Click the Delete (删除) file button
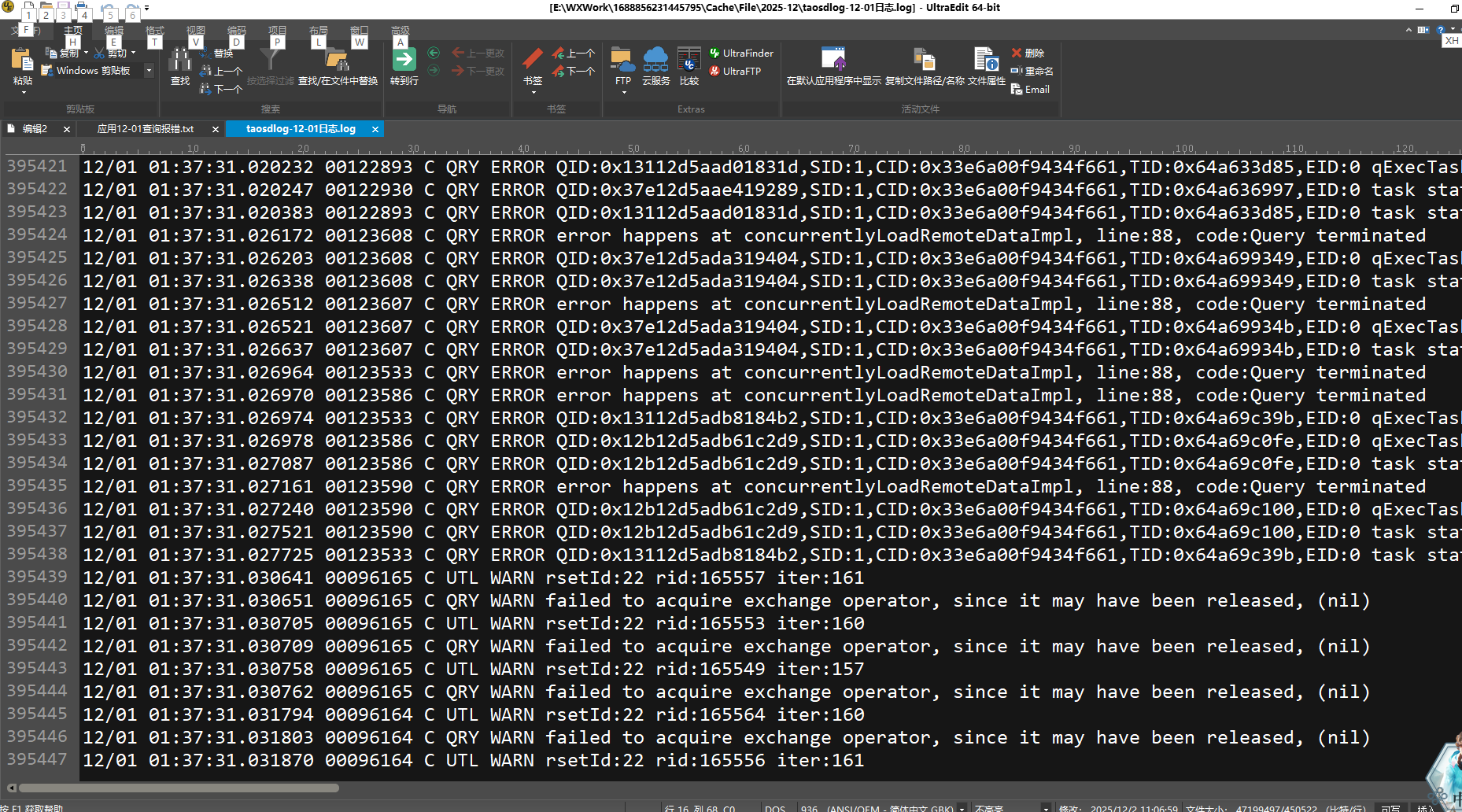1462x812 pixels. click(x=1028, y=54)
